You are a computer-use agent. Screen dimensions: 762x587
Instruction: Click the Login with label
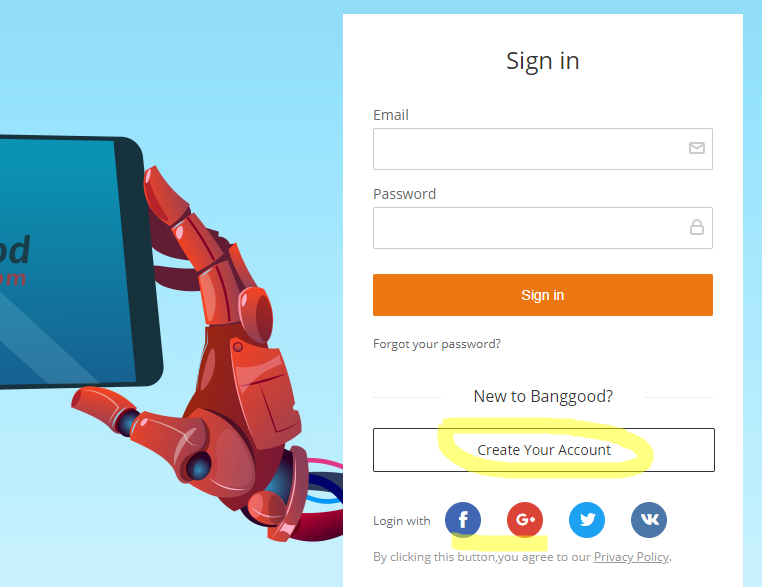[401, 521]
